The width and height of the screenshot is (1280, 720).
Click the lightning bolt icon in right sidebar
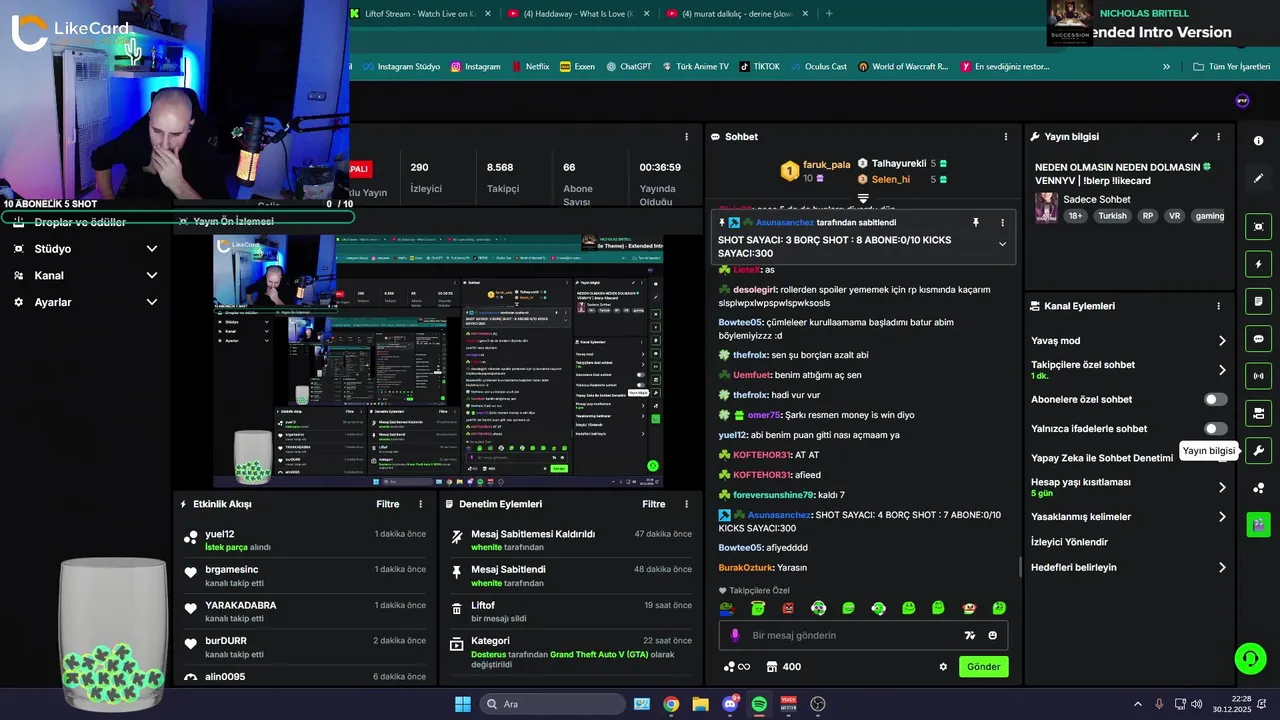[1258, 264]
